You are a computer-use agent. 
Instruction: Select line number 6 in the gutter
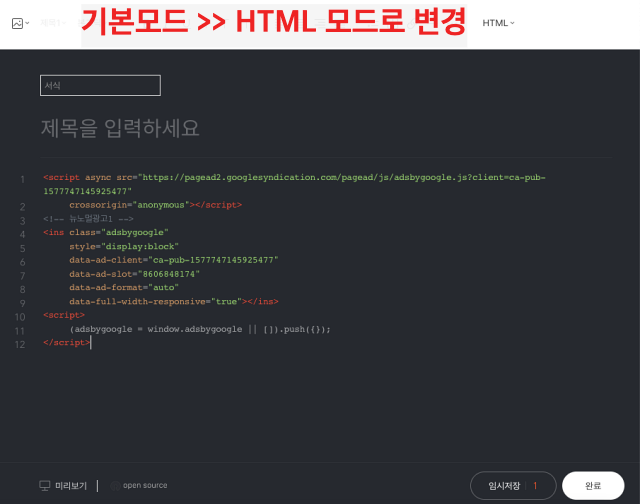point(22,262)
